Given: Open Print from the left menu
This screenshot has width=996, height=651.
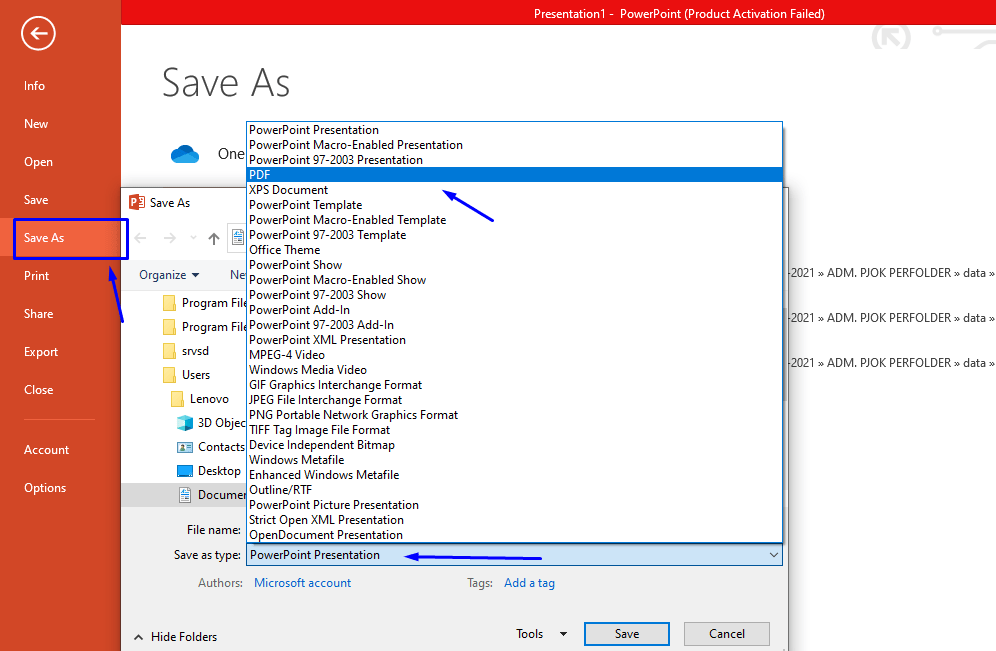Looking at the screenshot, I should [36, 275].
